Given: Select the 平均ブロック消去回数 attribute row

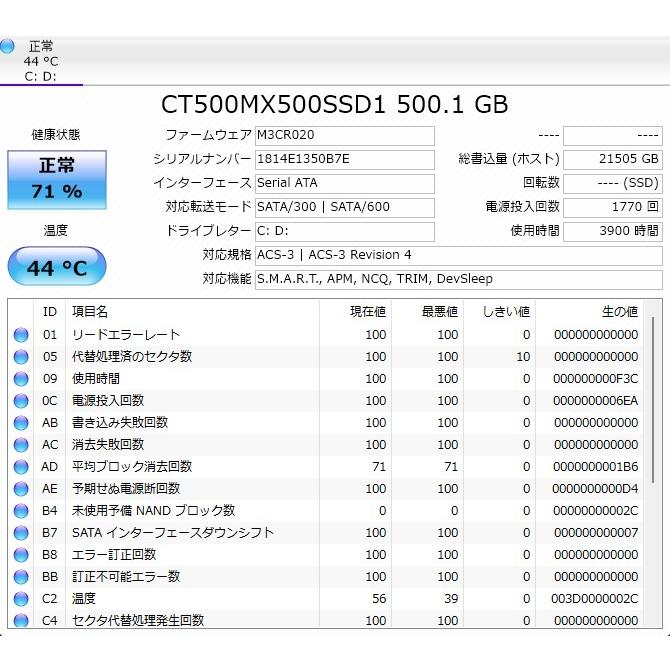Looking at the screenshot, I should [x=326, y=467].
